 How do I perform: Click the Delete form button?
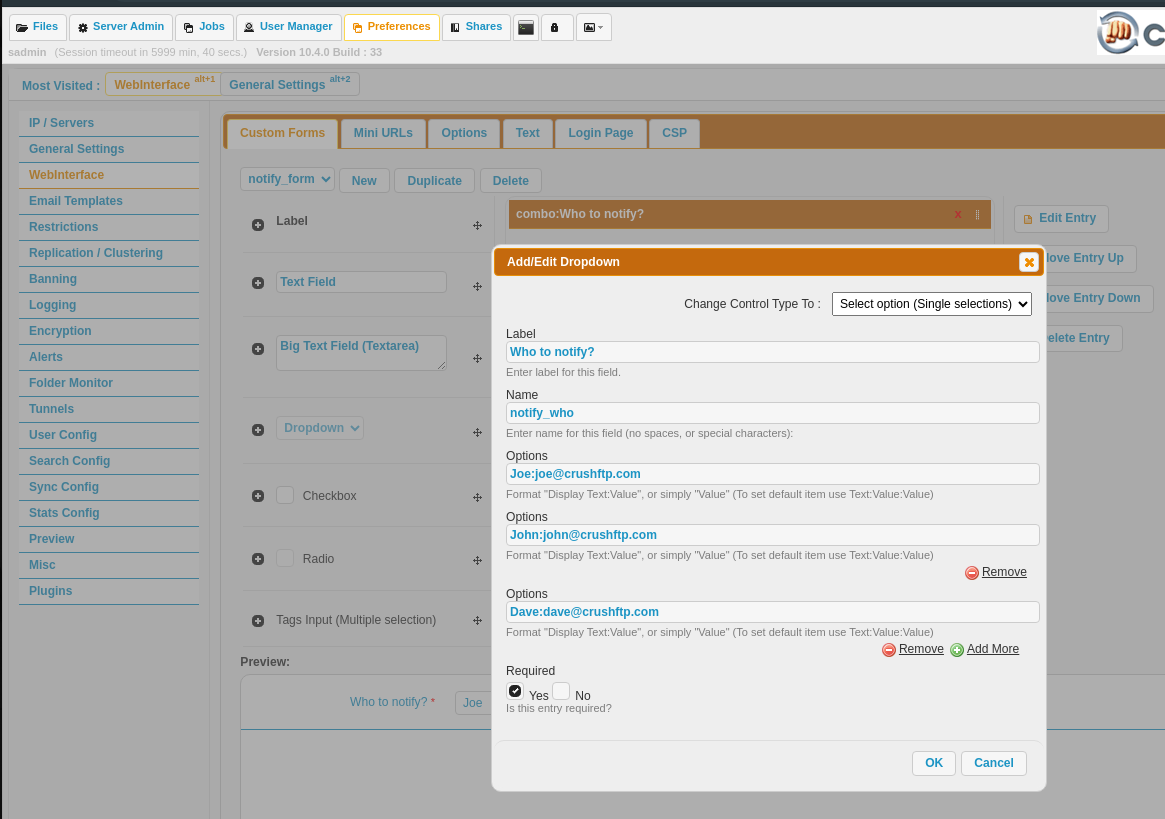(511, 181)
